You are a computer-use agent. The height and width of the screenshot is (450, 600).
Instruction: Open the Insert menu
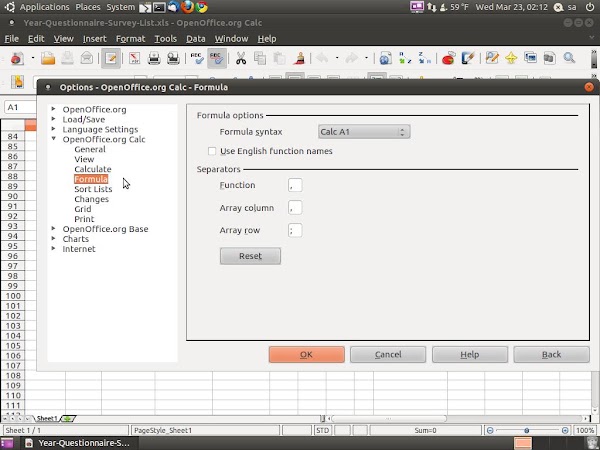pos(95,39)
